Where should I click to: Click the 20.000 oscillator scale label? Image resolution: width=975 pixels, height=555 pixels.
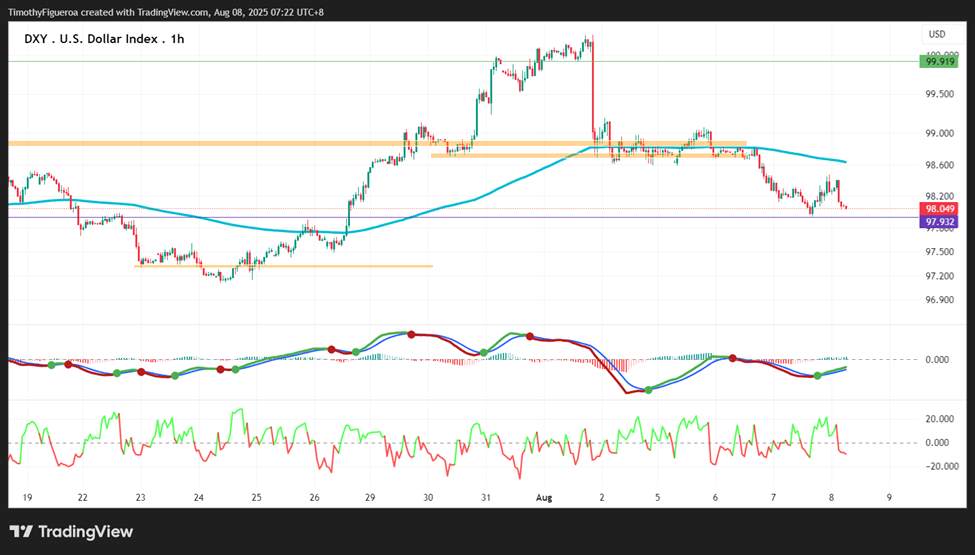point(940,419)
